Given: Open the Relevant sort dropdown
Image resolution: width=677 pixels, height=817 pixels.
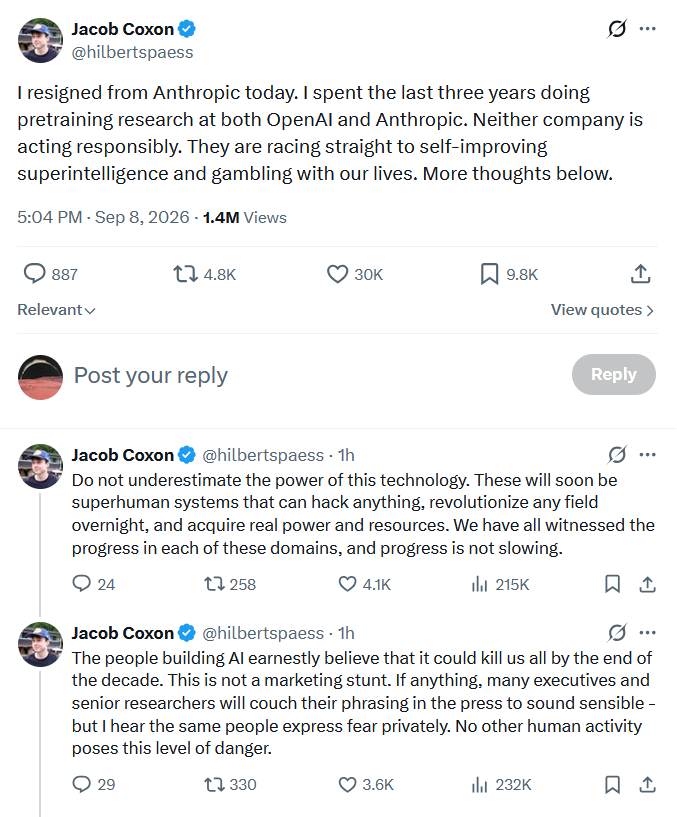Looking at the screenshot, I should coord(56,310).
